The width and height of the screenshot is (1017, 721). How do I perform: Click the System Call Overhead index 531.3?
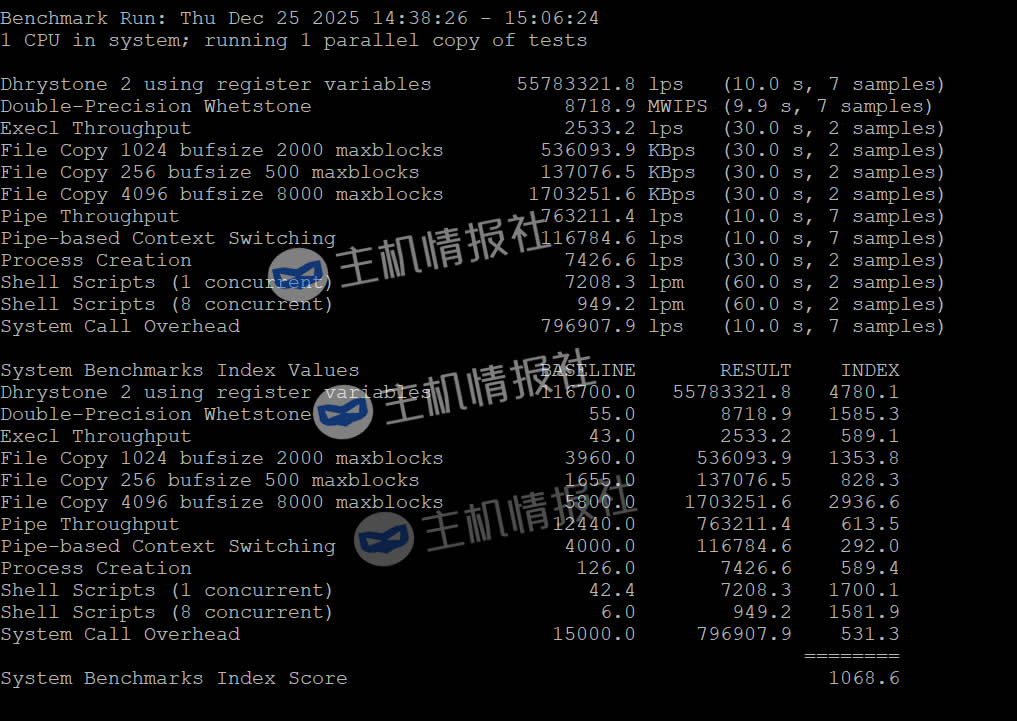(x=869, y=634)
